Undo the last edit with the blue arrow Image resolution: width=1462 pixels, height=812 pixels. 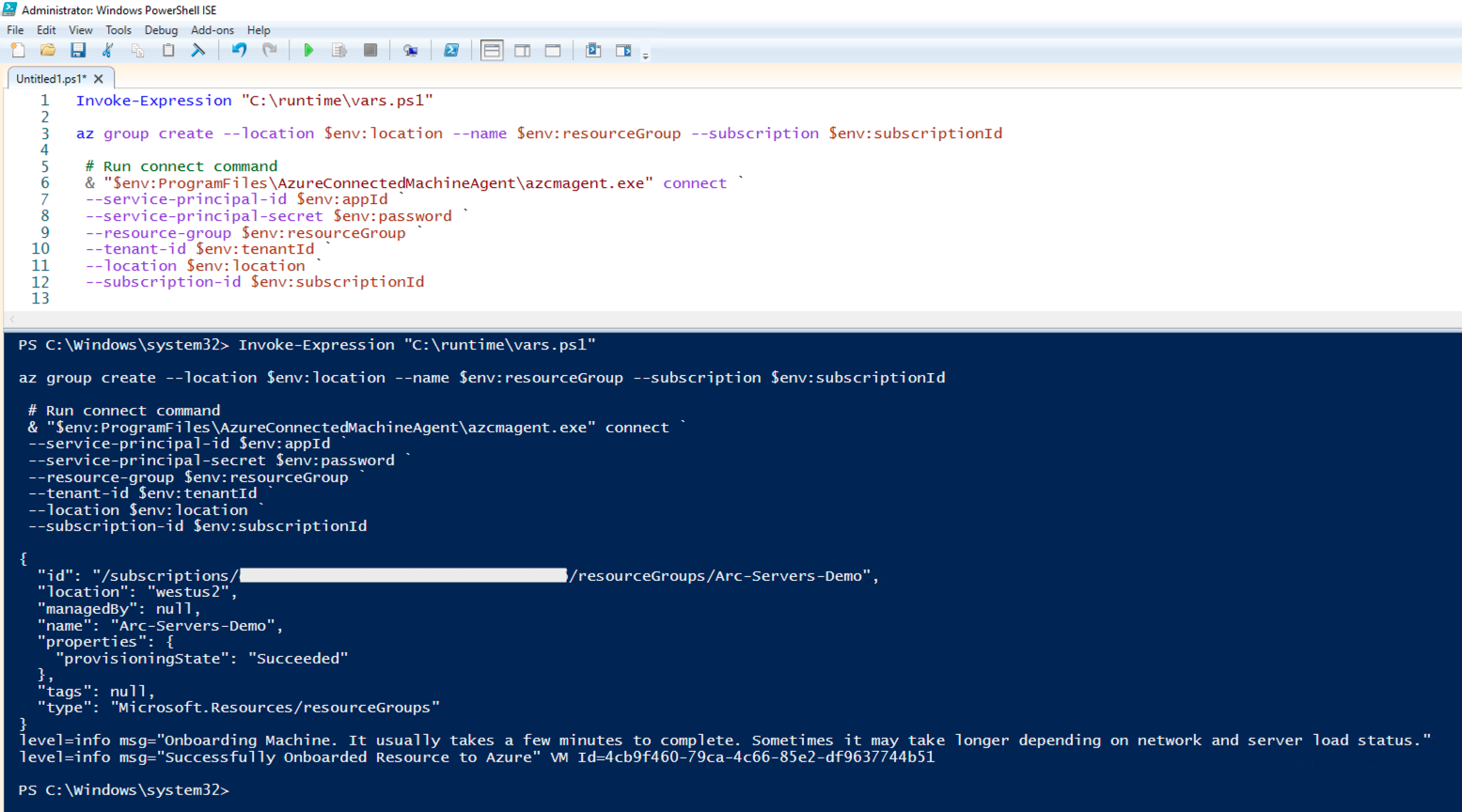click(x=239, y=51)
